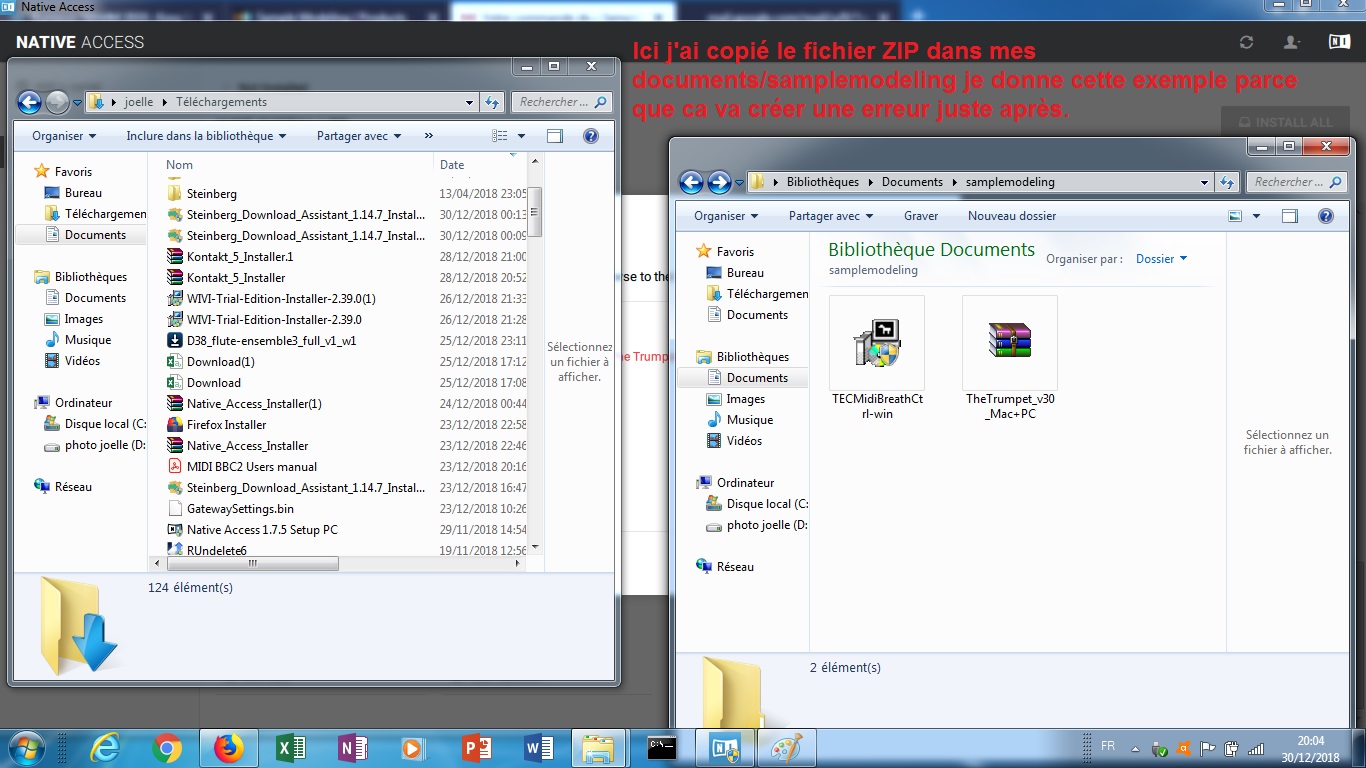1366x768 pixels.
Task: Click the search field in the samplemodeling window
Action: click(1297, 182)
